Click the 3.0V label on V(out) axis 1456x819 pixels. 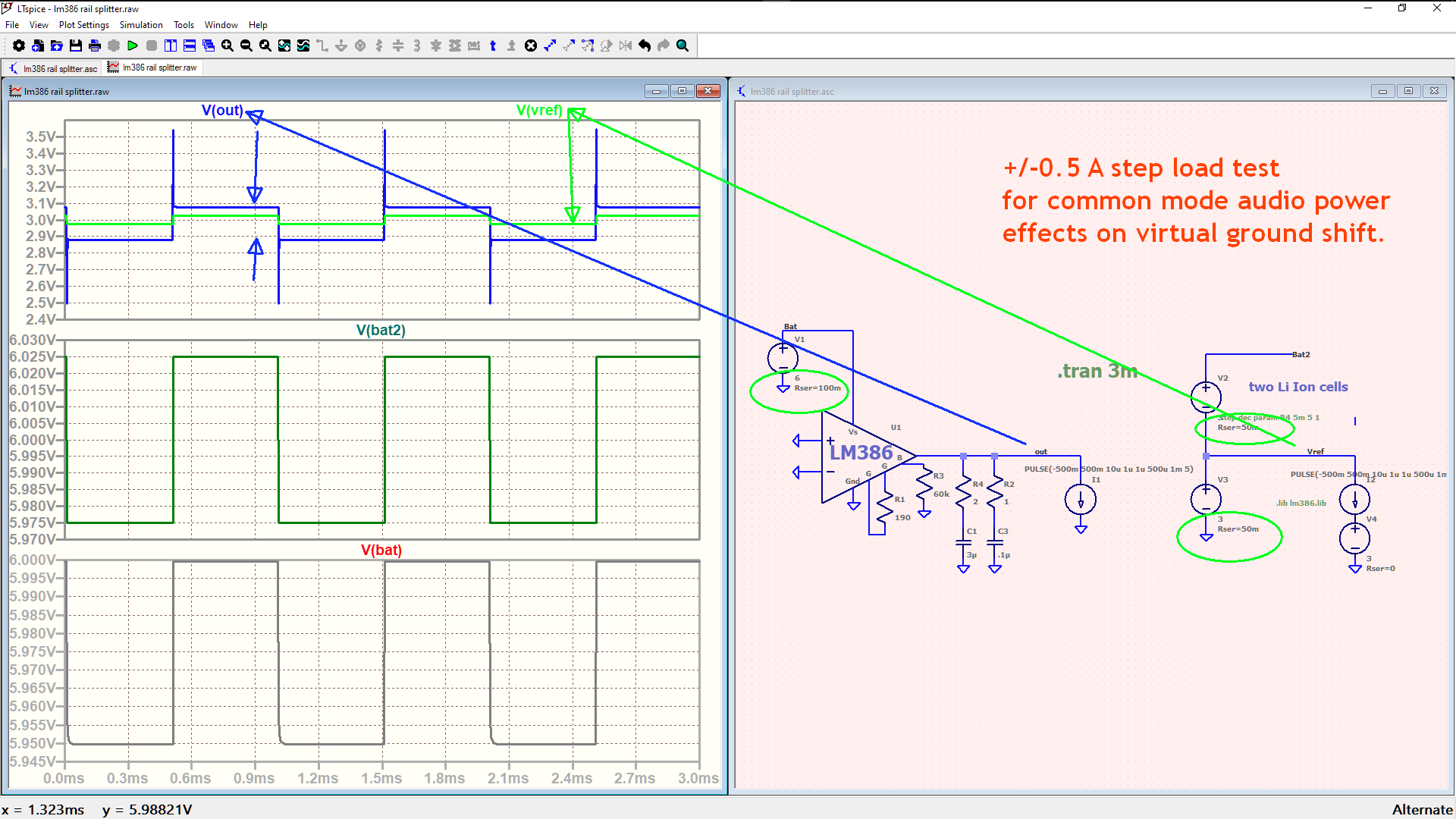click(41, 220)
